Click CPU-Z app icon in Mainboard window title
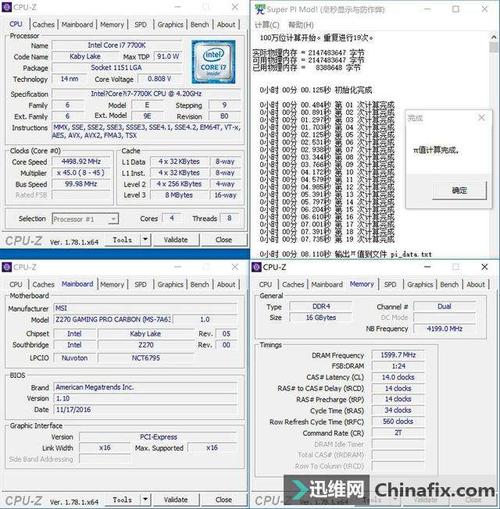500x509 pixels. [7, 267]
